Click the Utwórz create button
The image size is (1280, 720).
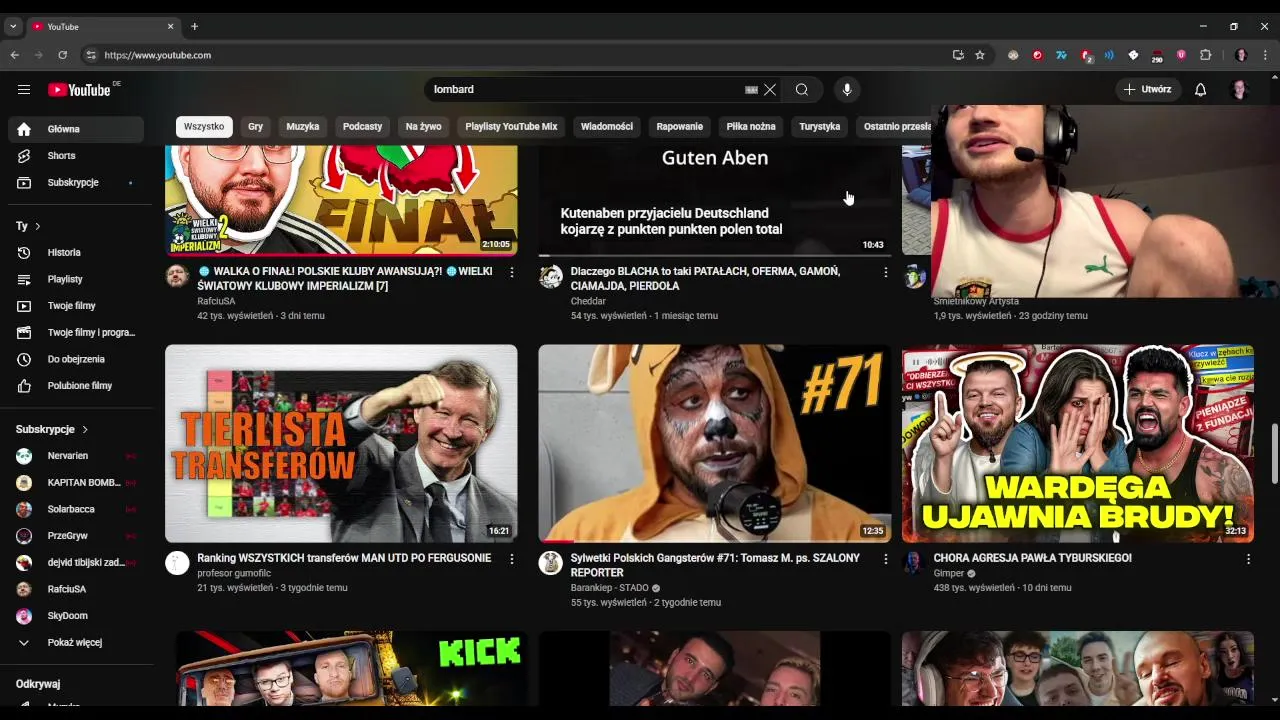(1147, 90)
